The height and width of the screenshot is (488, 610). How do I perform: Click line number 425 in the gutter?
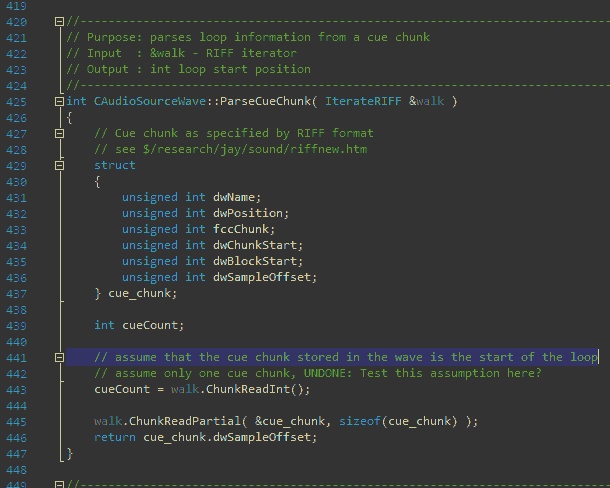pos(16,102)
